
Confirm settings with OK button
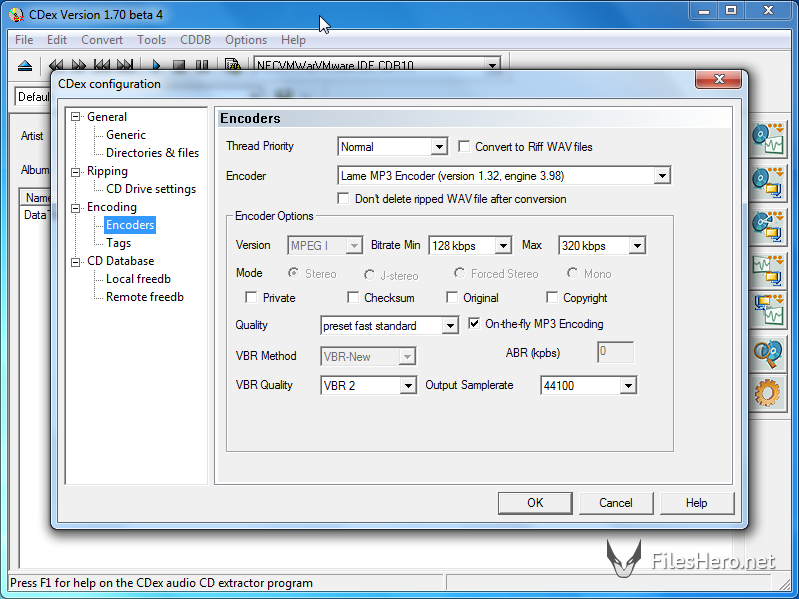point(535,503)
